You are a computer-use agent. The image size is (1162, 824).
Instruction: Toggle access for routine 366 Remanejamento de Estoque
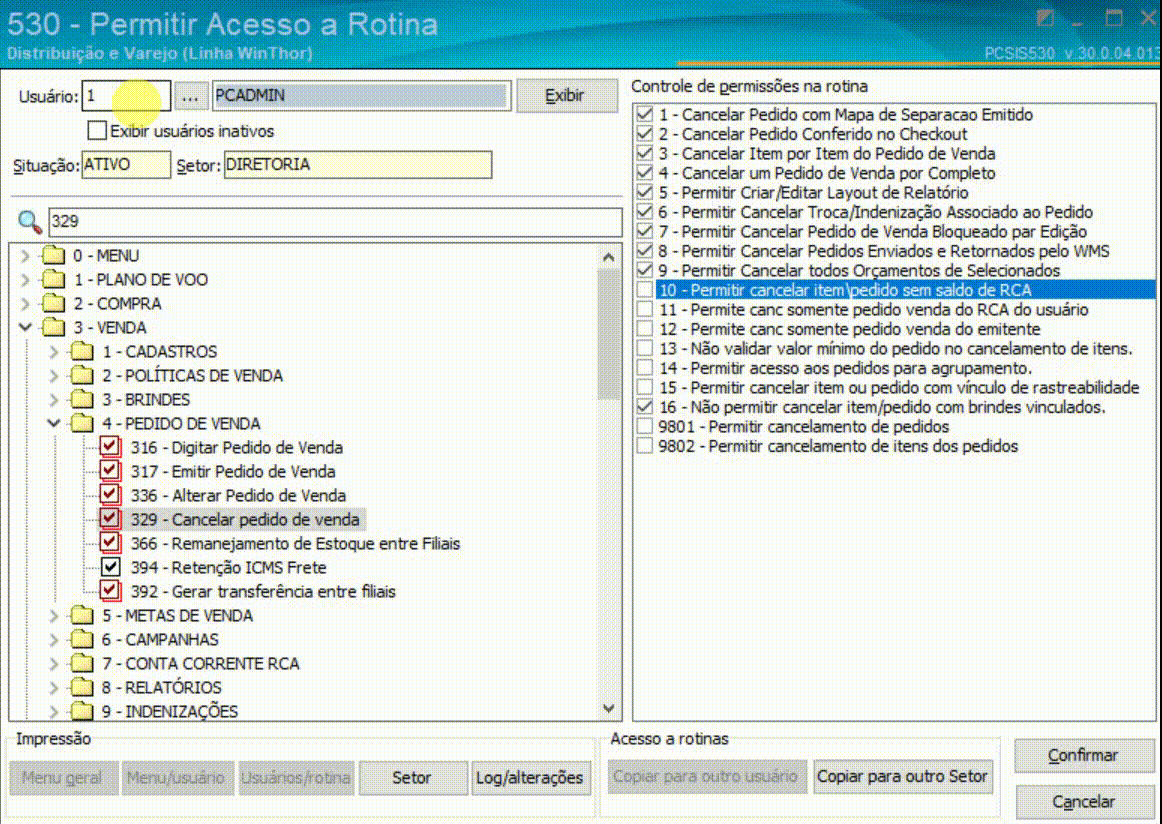110,542
